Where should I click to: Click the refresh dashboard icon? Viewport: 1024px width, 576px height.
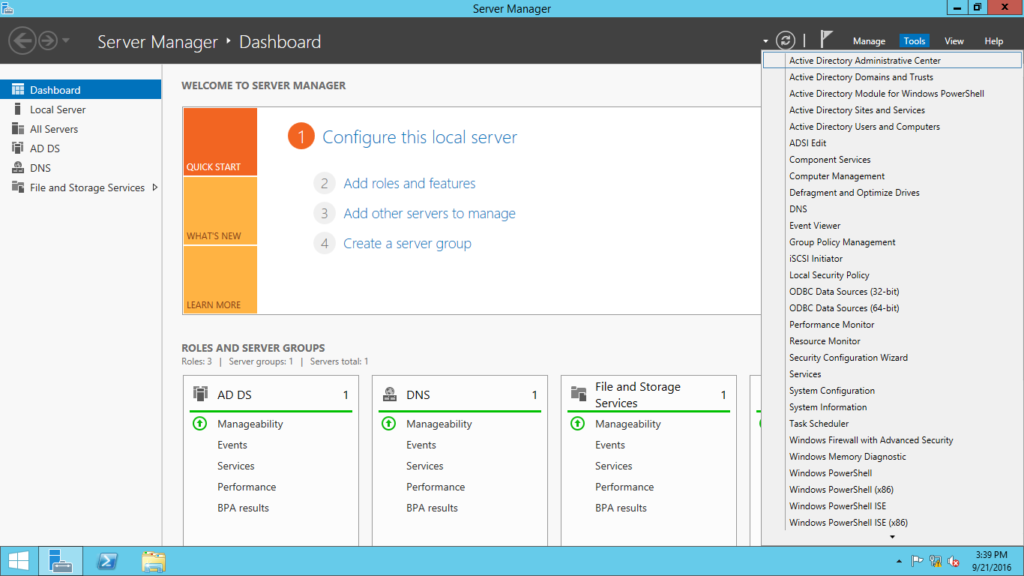(x=786, y=41)
